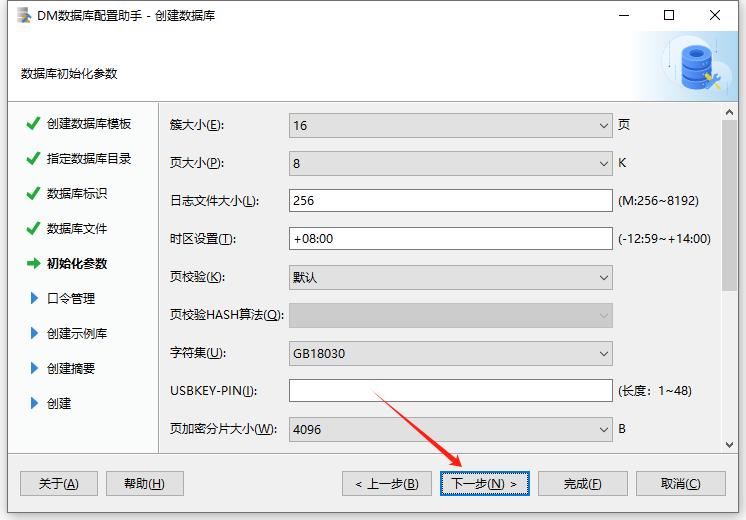Focus the USBKEY-PIN text field
746x520 pixels.
tap(450, 391)
